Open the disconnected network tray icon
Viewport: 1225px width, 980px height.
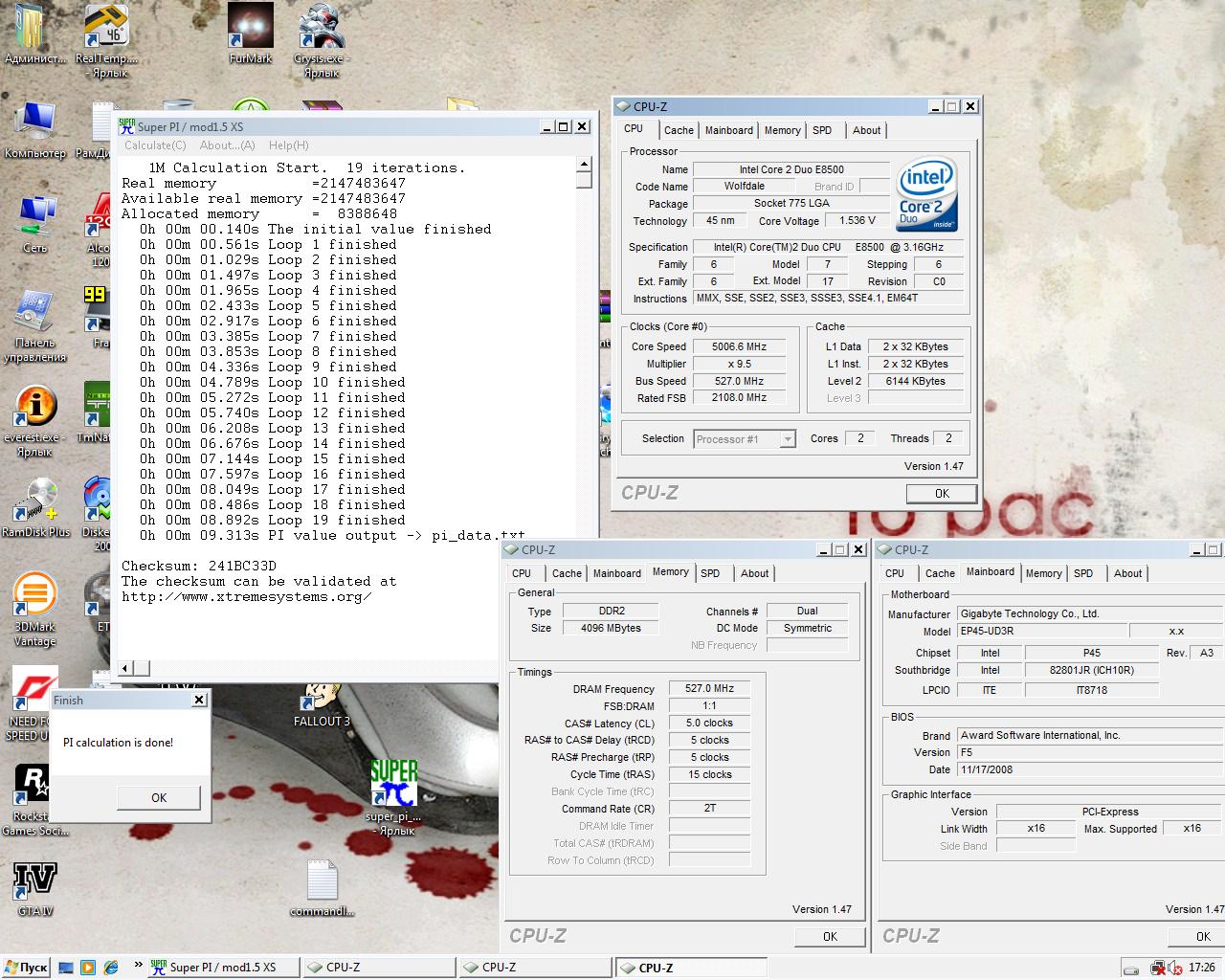point(1157,969)
